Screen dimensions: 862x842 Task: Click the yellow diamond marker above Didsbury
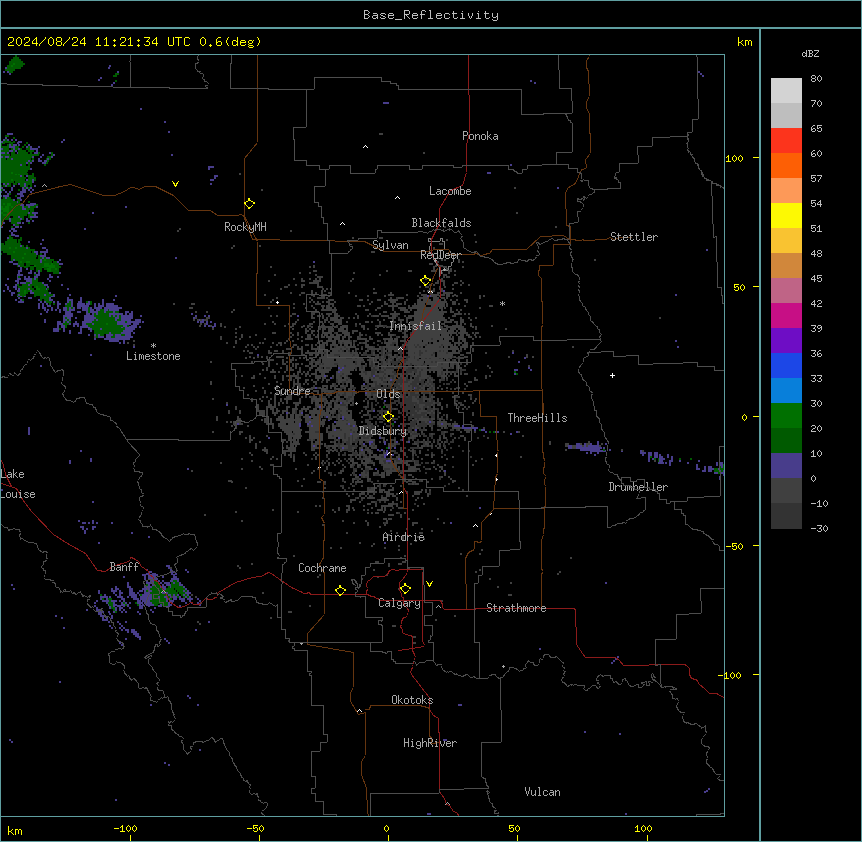(388, 416)
